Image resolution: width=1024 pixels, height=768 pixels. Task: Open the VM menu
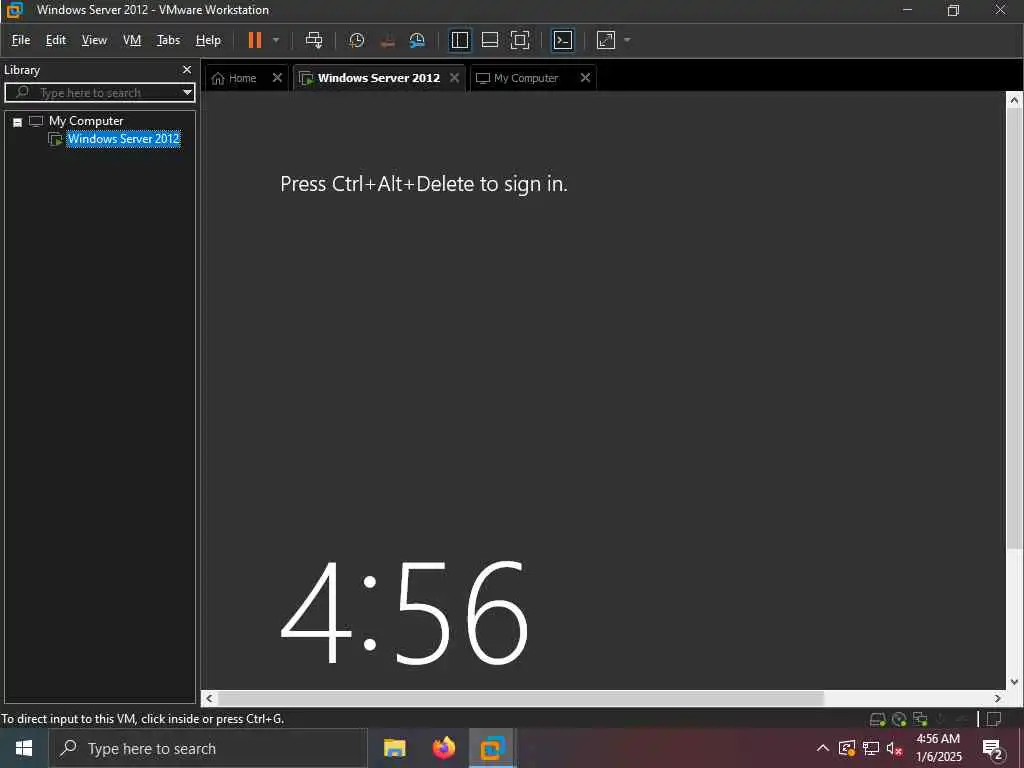tap(132, 40)
